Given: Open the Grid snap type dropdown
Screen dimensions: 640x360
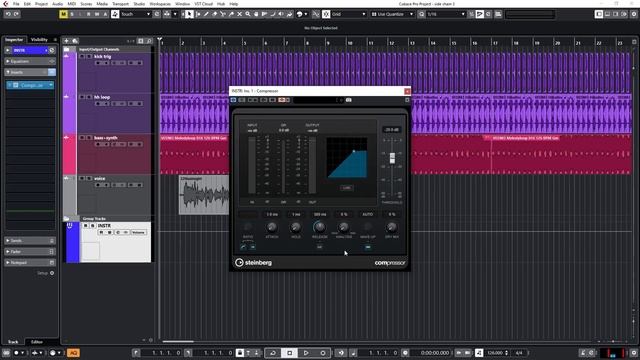Looking at the screenshot, I should click(x=348, y=14).
